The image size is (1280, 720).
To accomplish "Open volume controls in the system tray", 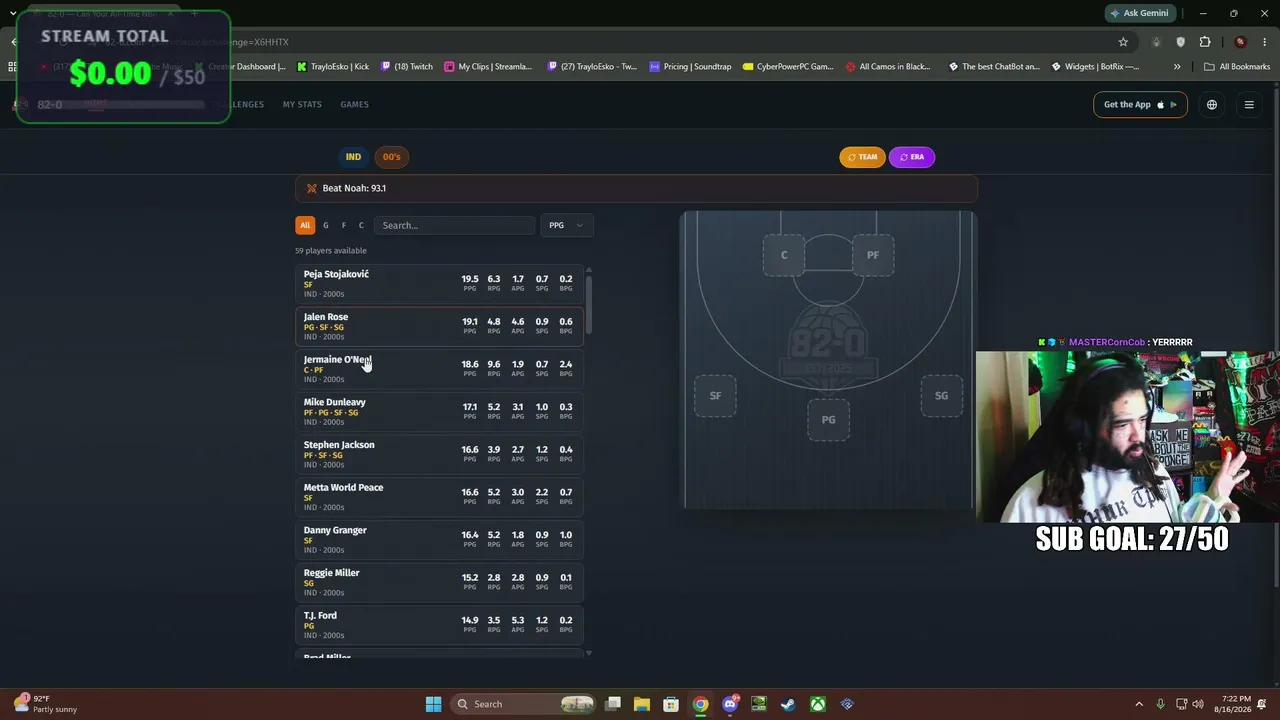I will point(1198,704).
